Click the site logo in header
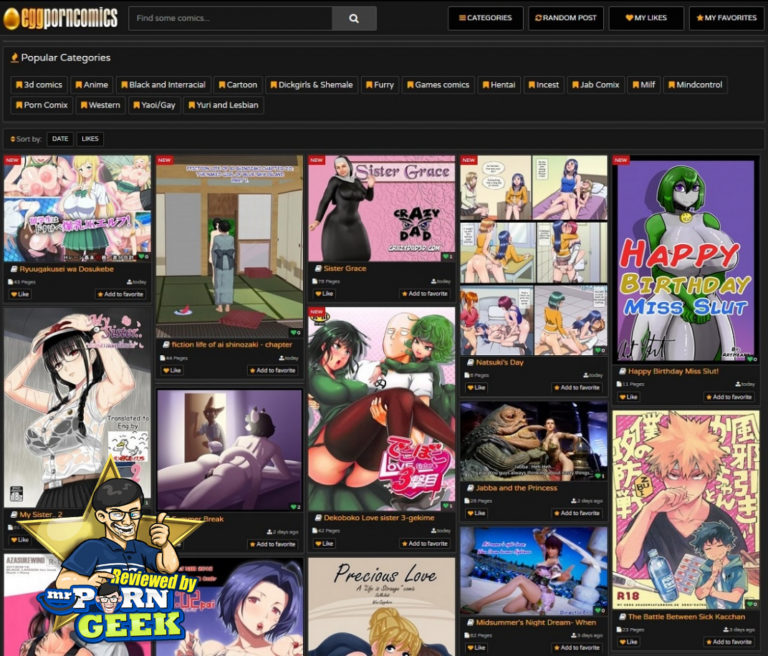The height and width of the screenshot is (656, 768). [x=61, y=18]
